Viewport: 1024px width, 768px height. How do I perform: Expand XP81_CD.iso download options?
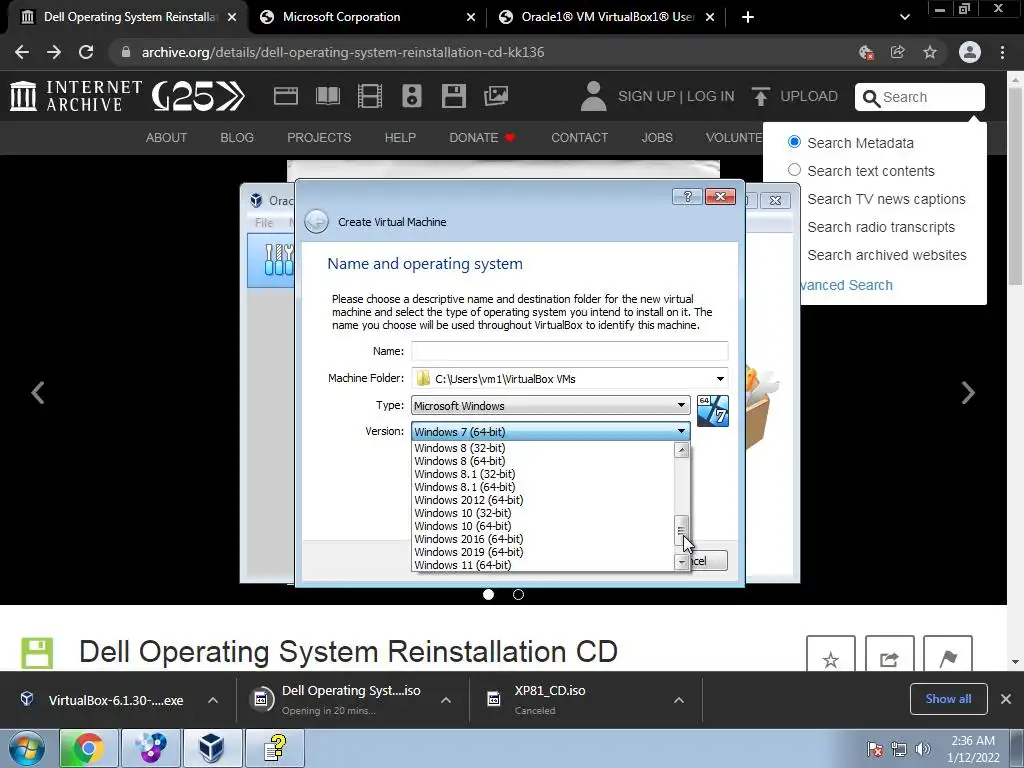tap(679, 700)
